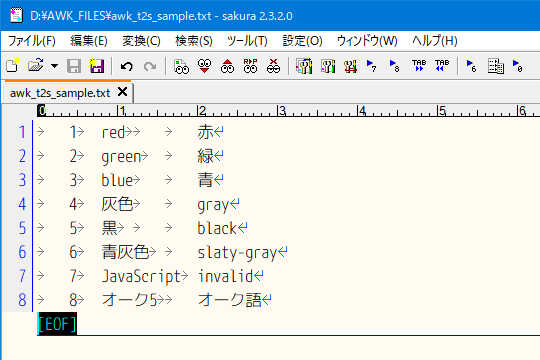Image resolution: width=540 pixels, height=360 pixels.
Task: Click 'オーク5' in line 8
Action: pyautogui.click(x=129, y=300)
